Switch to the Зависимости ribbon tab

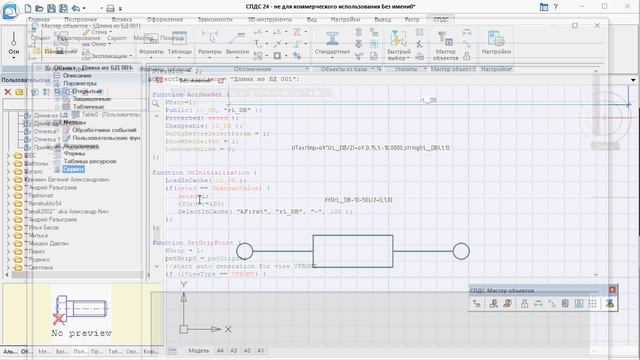point(215,20)
